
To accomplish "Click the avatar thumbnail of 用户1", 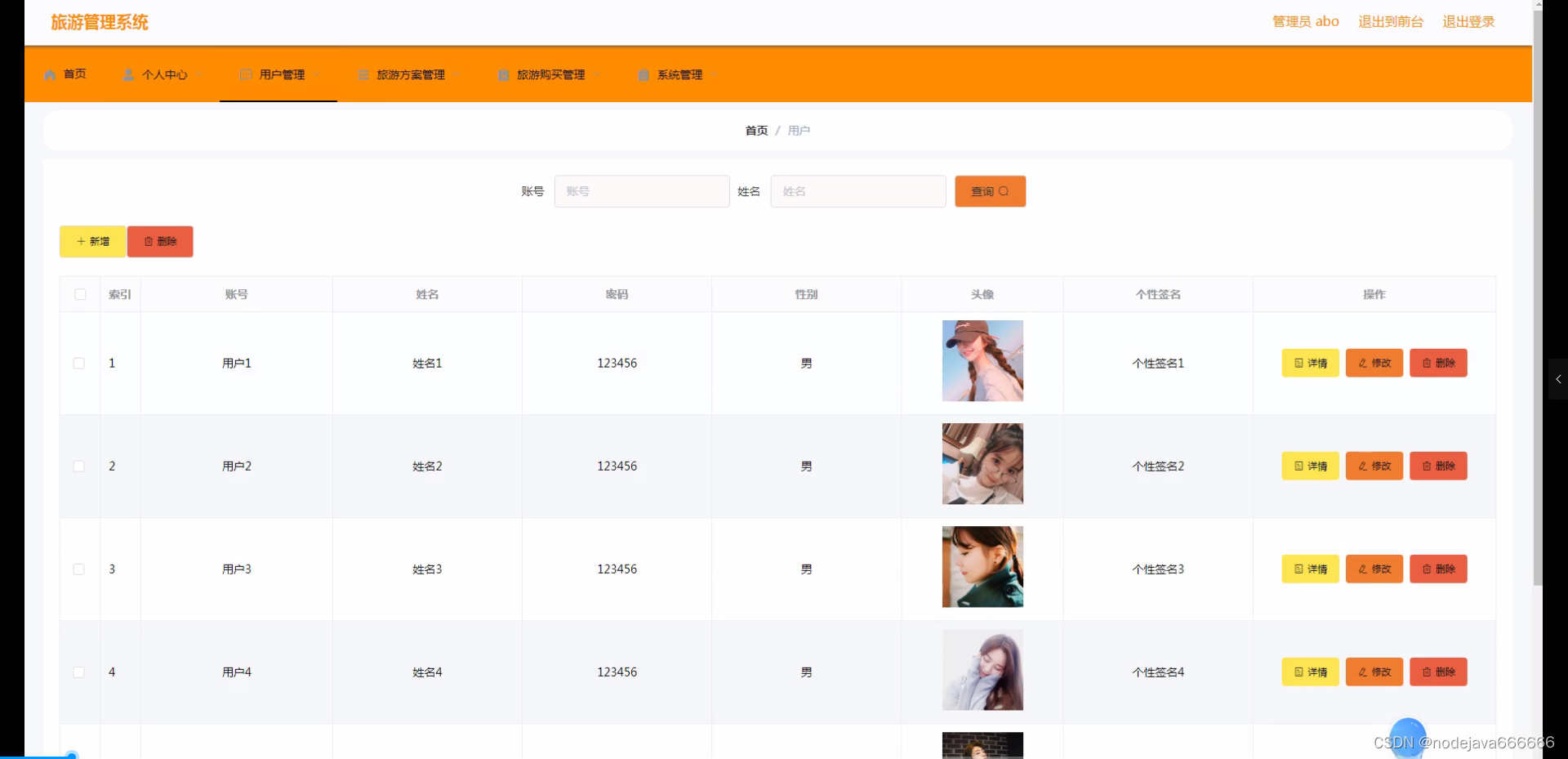I will coord(982,360).
